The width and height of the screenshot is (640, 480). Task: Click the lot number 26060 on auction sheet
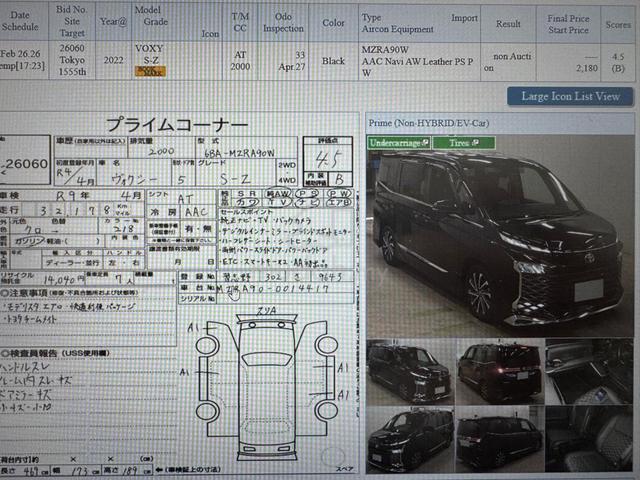(x=25, y=164)
